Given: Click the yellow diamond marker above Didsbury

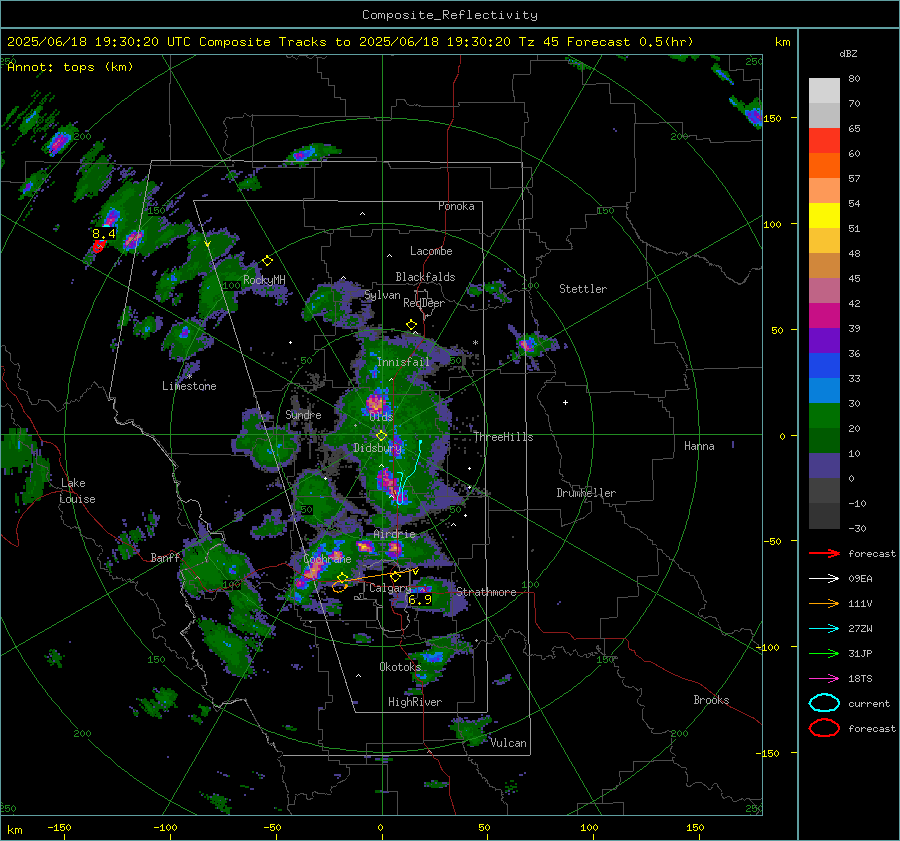Looking at the screenshot, I should [381, 436].
